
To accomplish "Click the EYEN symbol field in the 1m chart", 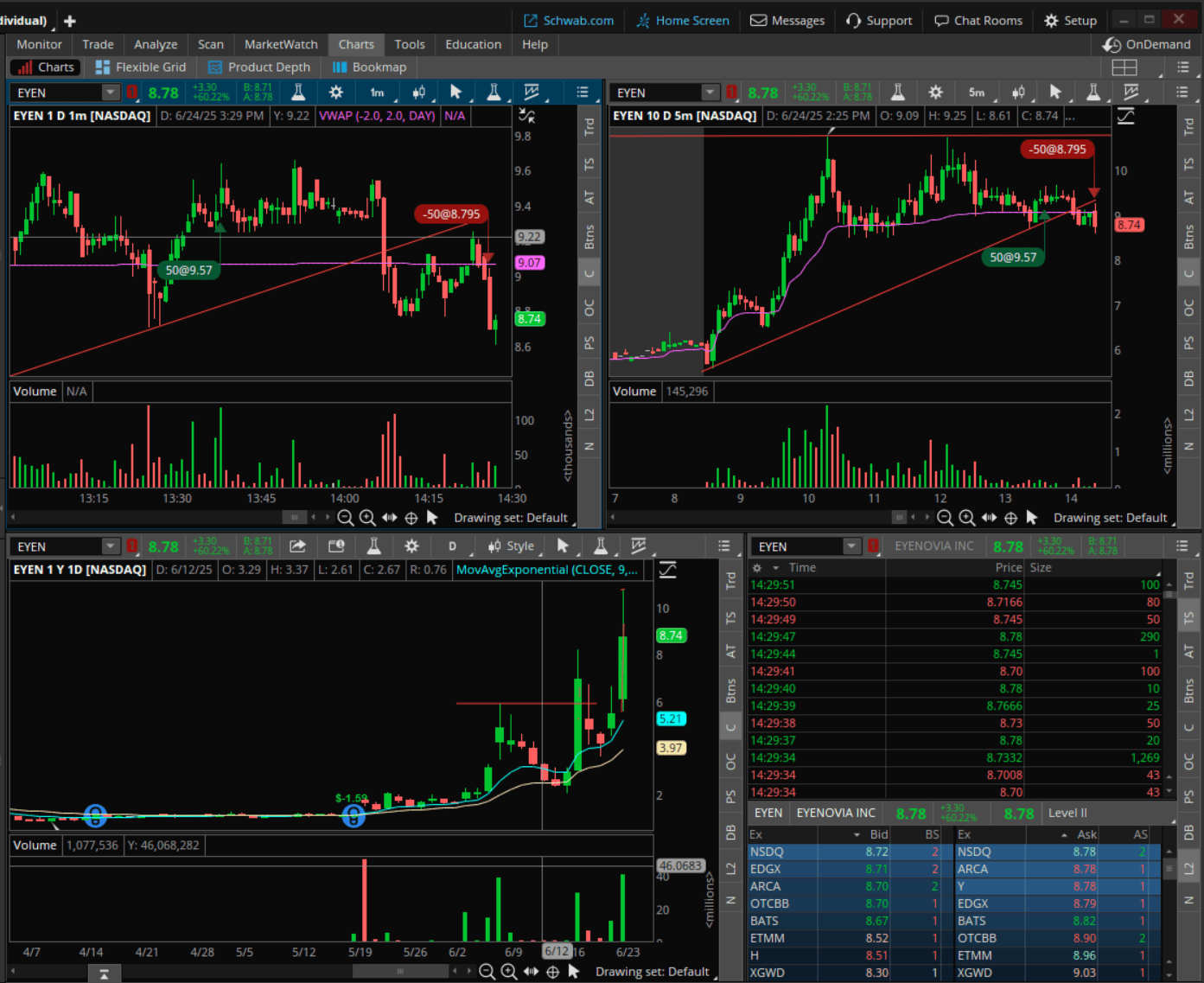I will click(56, 93).
